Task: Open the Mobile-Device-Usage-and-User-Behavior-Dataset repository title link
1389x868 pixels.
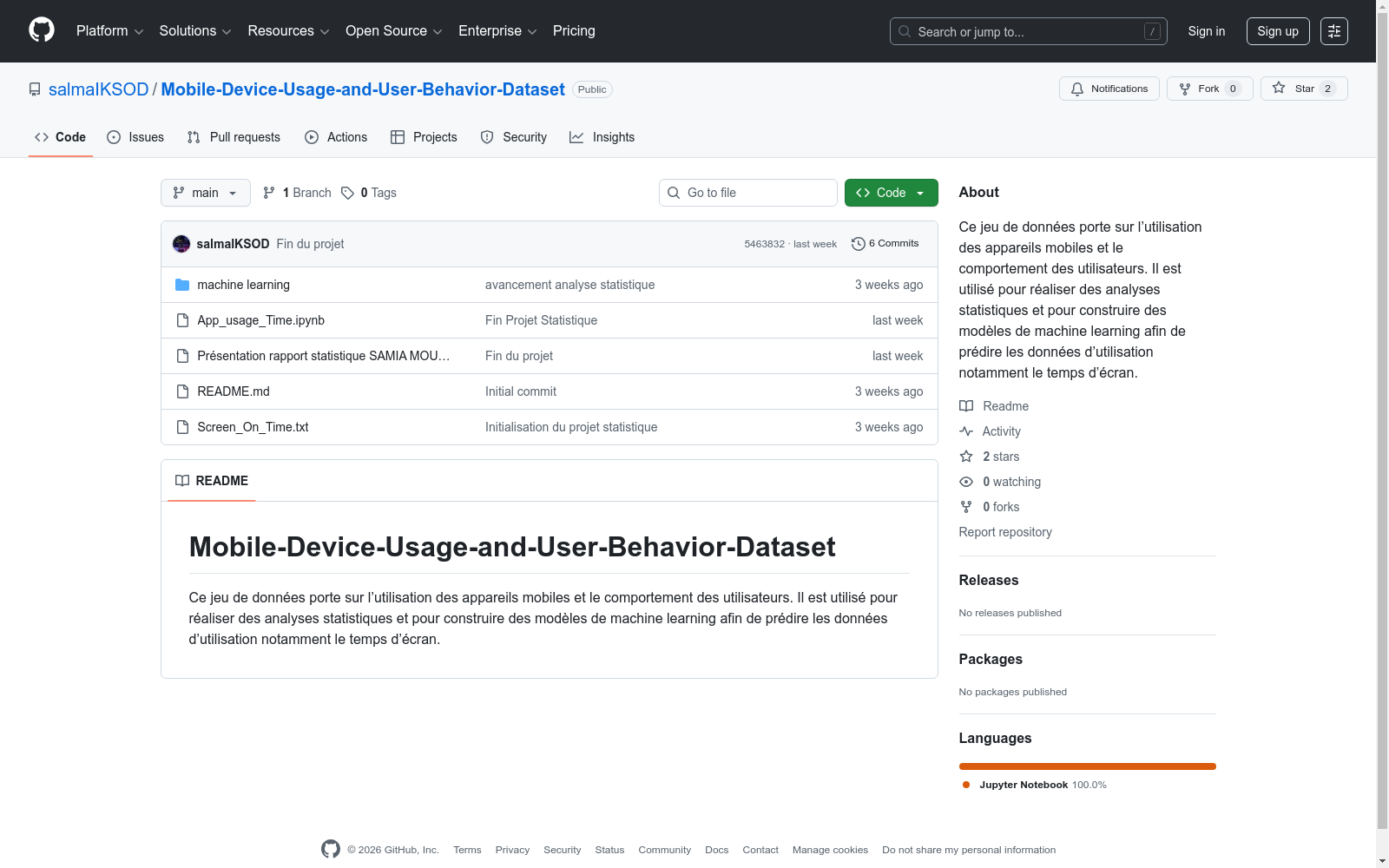Action: tap(363, 89)
